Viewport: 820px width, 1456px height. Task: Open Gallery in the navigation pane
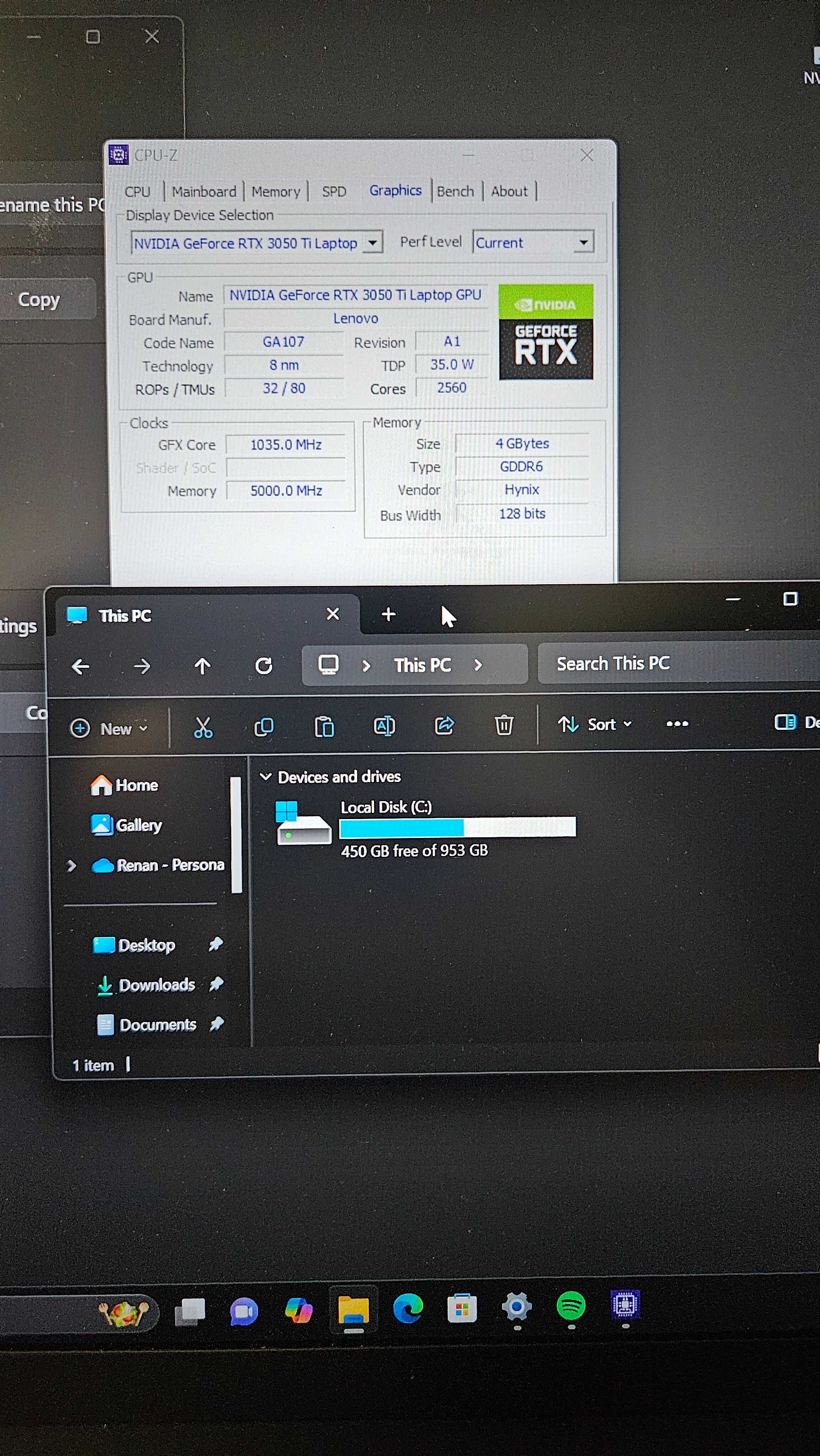pos(126,825)
